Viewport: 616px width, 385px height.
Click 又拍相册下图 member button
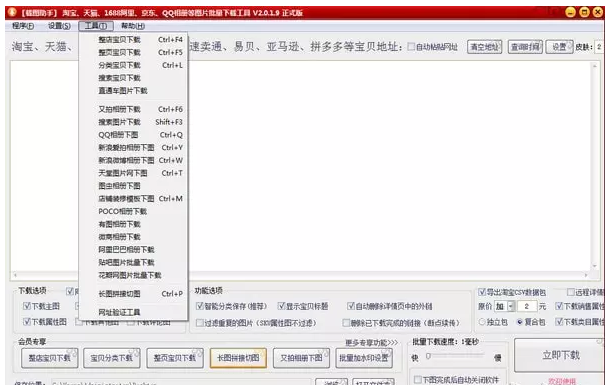pos(301,358)
